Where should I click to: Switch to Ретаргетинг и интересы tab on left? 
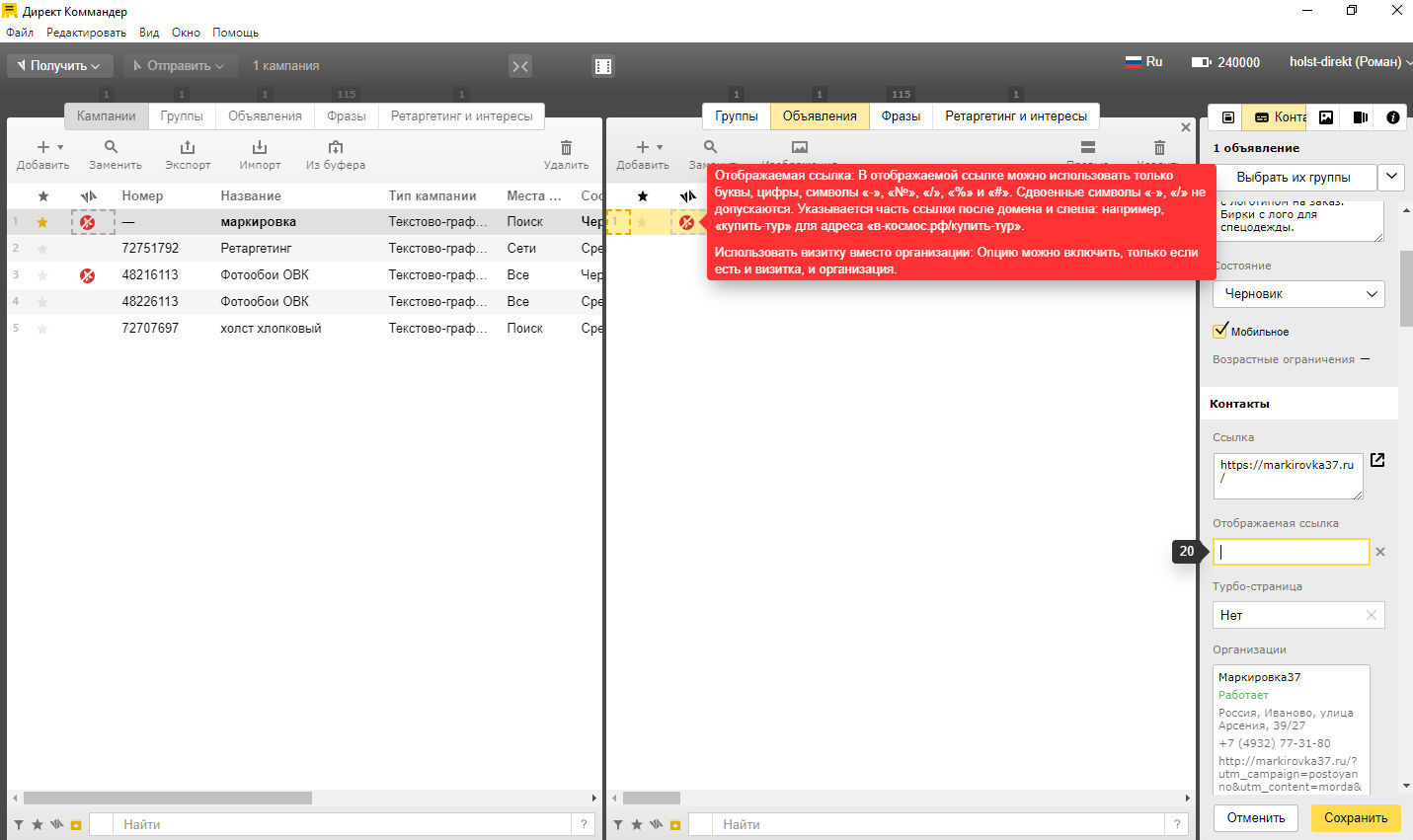pos(461,116)
